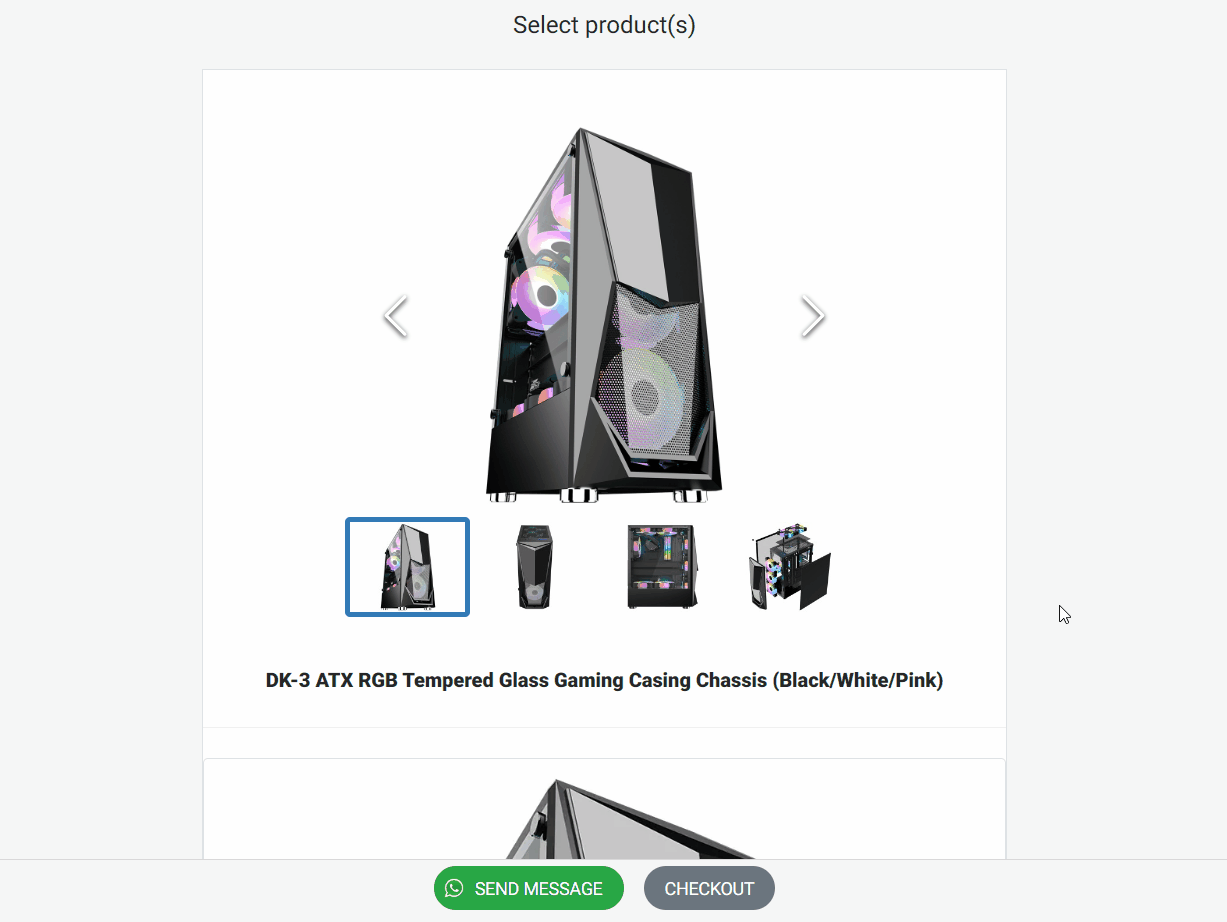Click the 'Select product(s)' heading

(604, 25)
